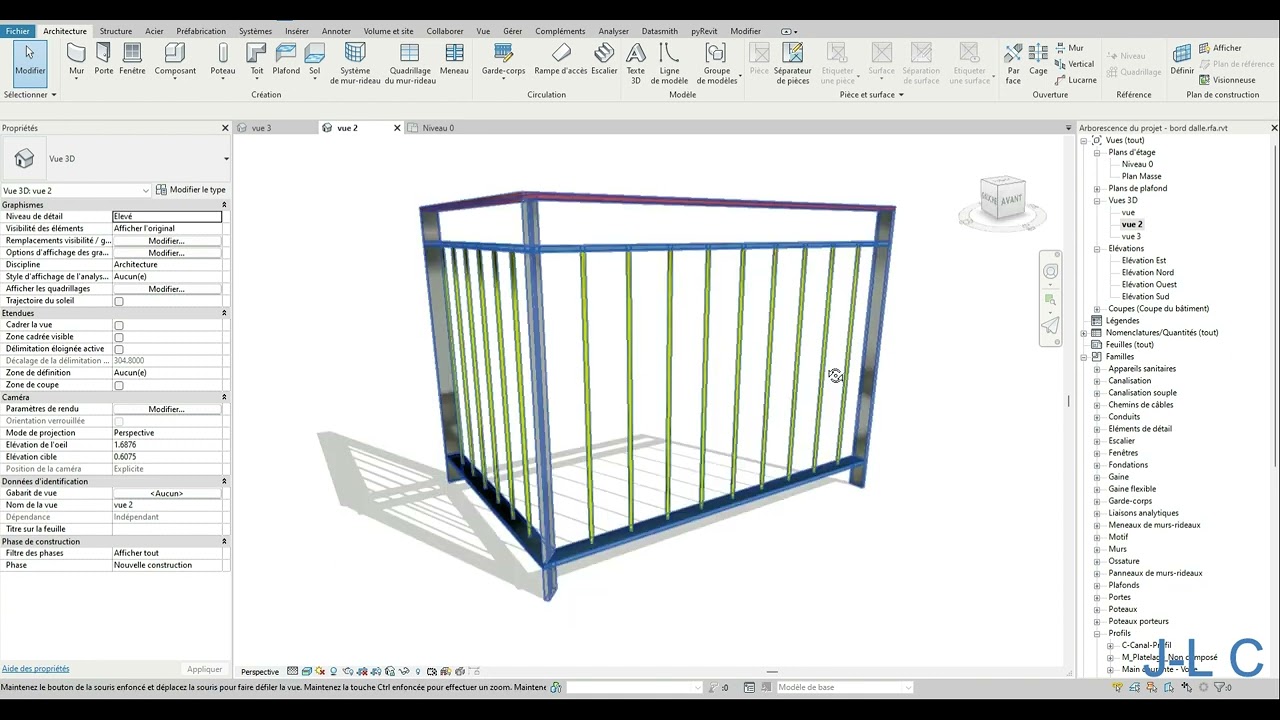The image size is (1280, 720).
Task: Click Modifier for Paramètres de rendu
Action: (166, 409)
